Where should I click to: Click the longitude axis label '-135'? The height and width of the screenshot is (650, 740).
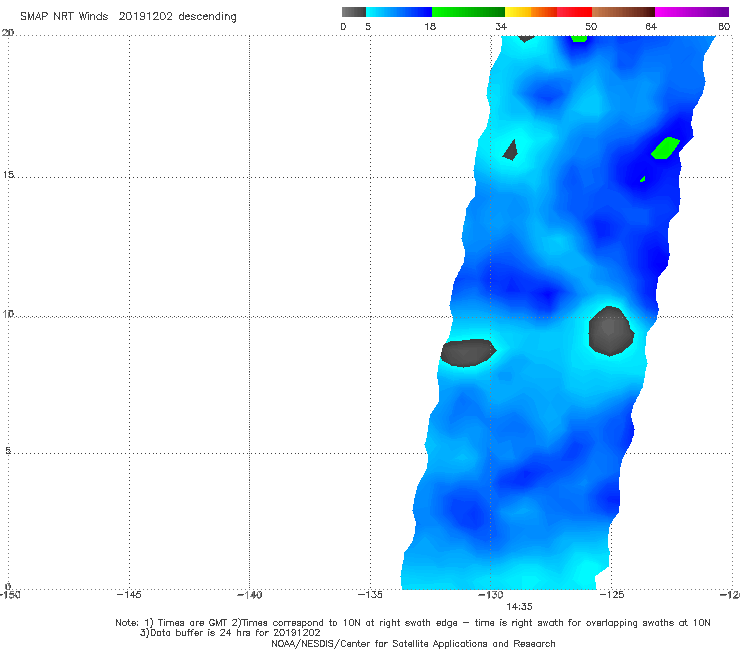370,595
